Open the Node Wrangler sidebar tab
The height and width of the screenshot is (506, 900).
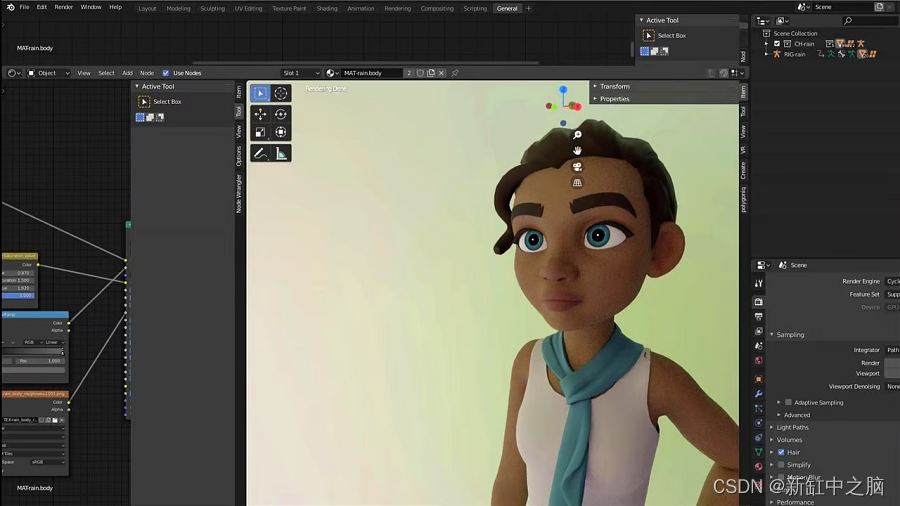[x=239, y=194]
